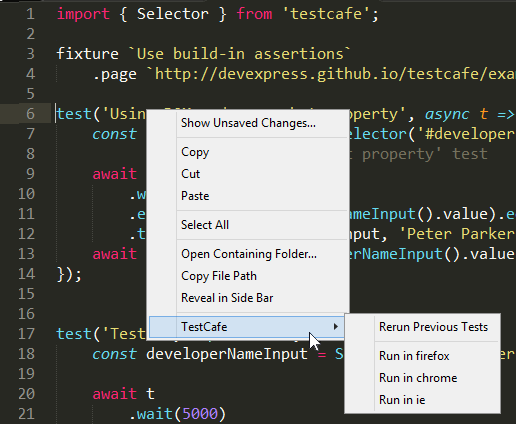This screenshot has width=516, height=424.
Task: Click line number 17 in gutter
Action: click(x=26, y=334)
